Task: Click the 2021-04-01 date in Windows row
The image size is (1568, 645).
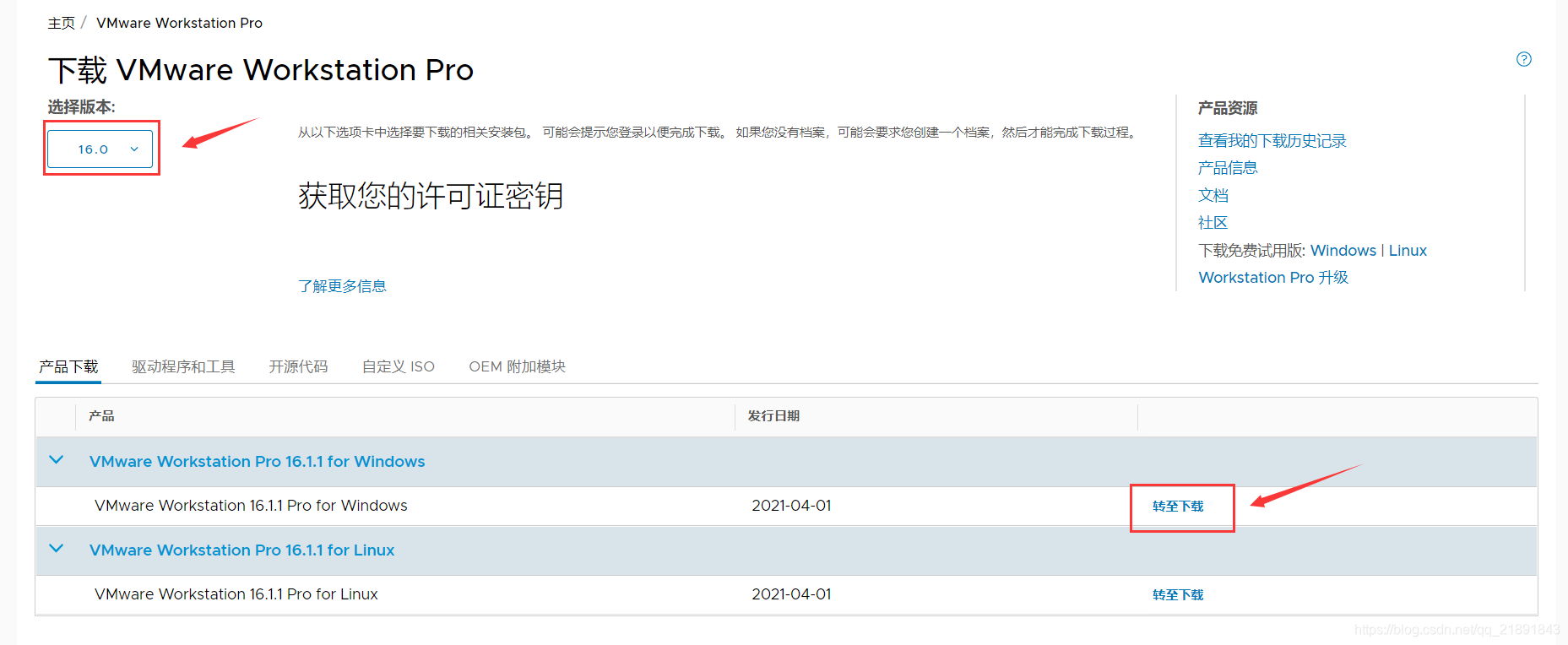Action: click(x=791, y=506)
